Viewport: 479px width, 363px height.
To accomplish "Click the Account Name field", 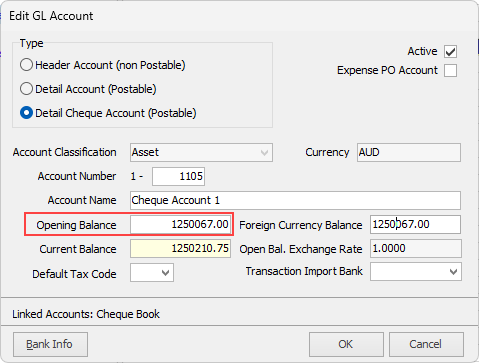I will click(x=295, y=200).
